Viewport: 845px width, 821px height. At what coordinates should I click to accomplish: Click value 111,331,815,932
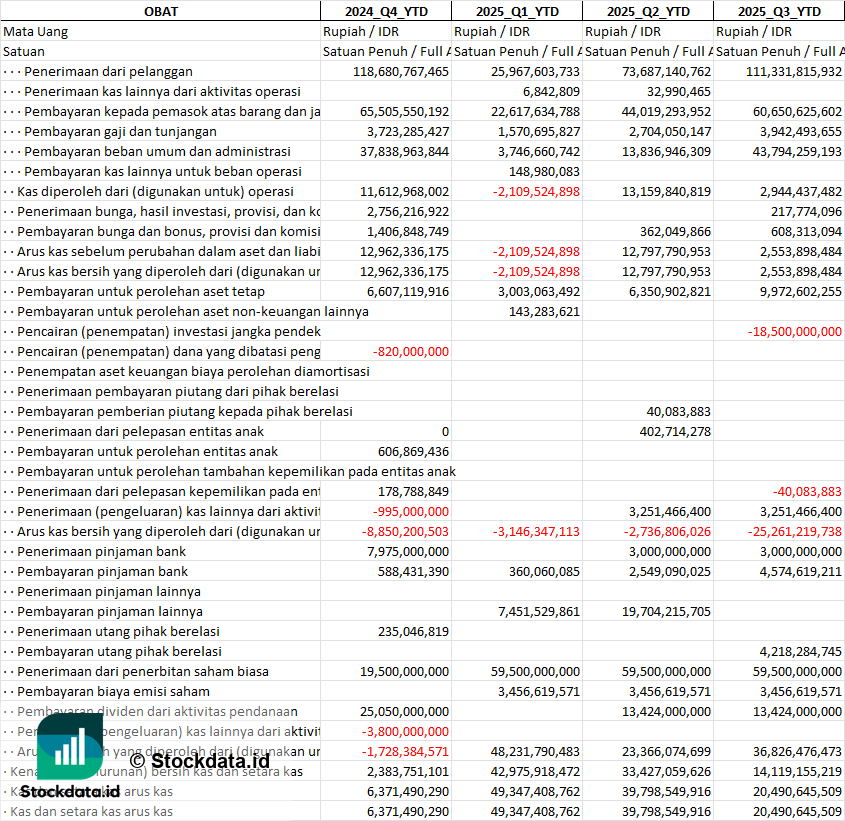793,71
